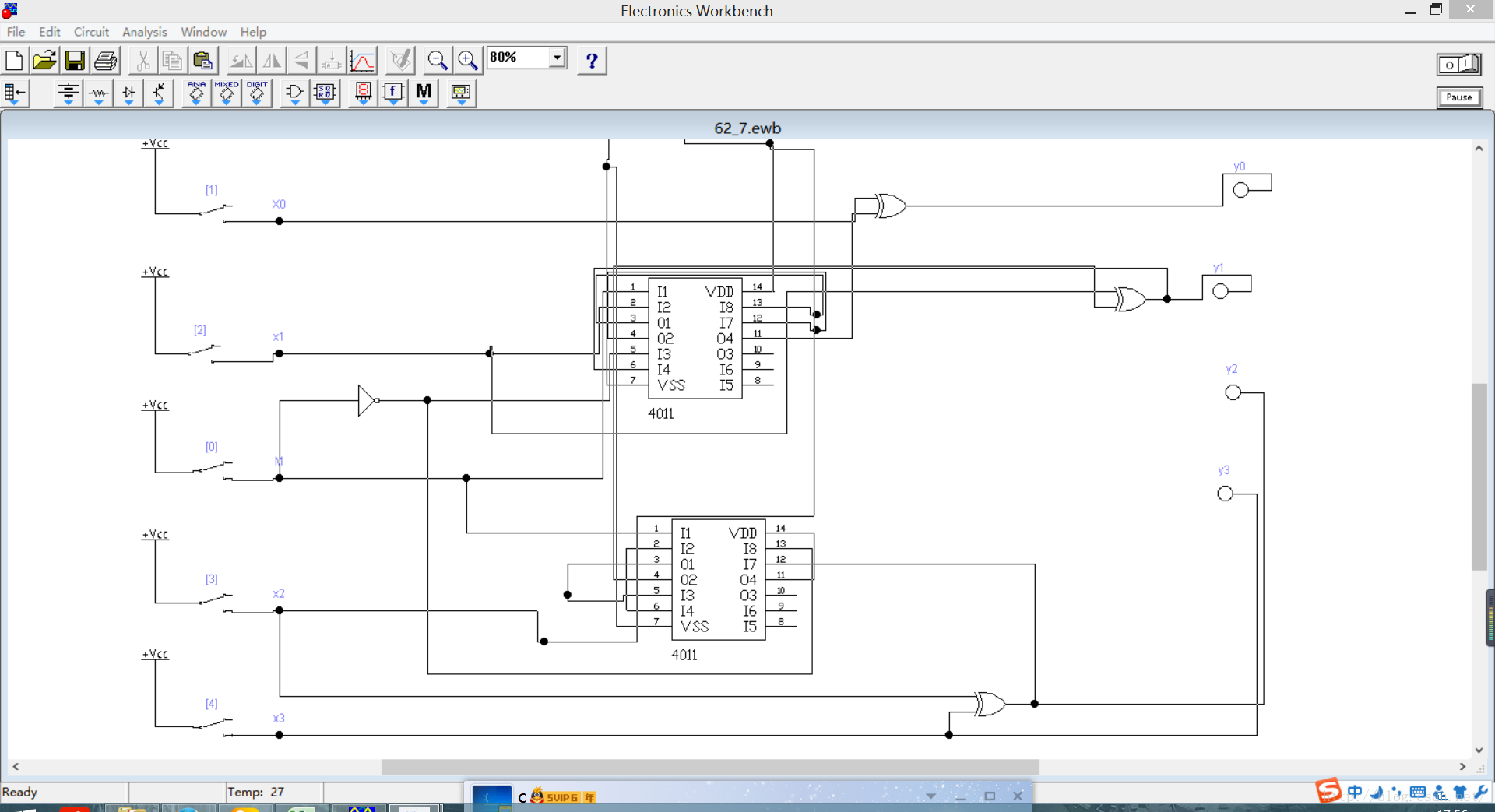Open the Window menu

point(203,32)
